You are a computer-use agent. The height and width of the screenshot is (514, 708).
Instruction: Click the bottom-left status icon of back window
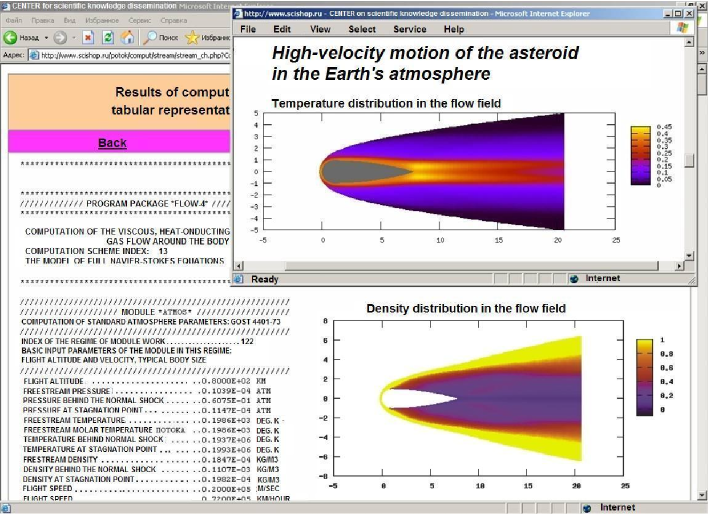tap(5, 508)
